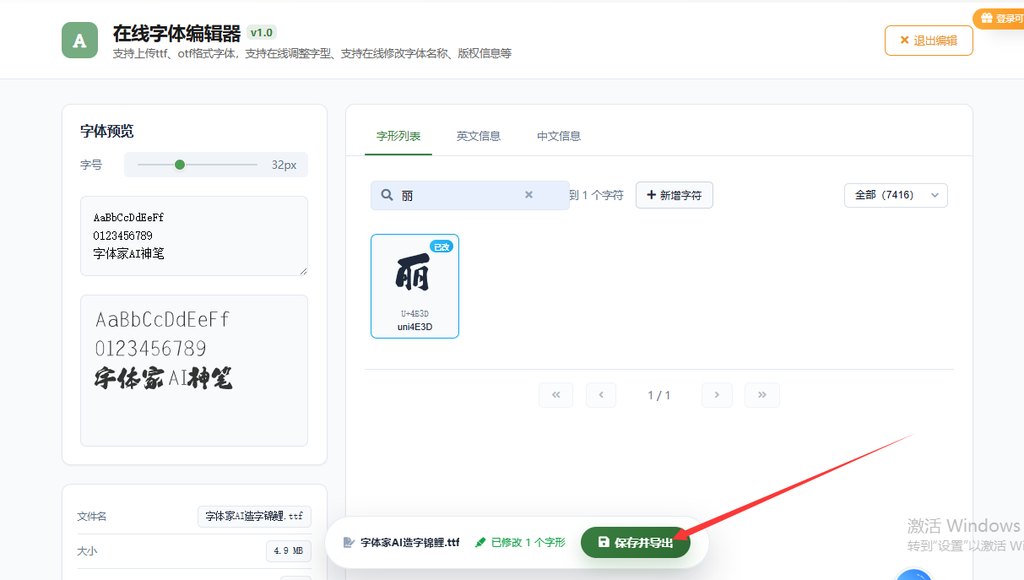Open the 全部 (7416) filter dropdown
This screenshot has width=1024, height=580.
click(x=895, y=195)
